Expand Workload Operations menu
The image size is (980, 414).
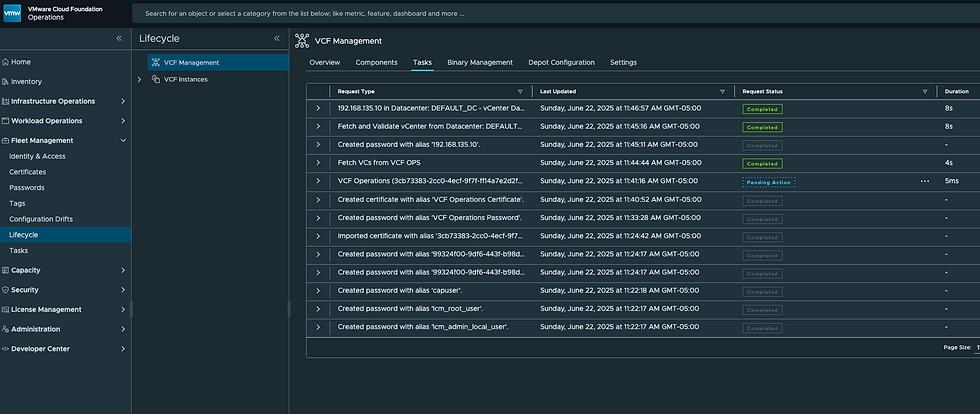point(122,121)
